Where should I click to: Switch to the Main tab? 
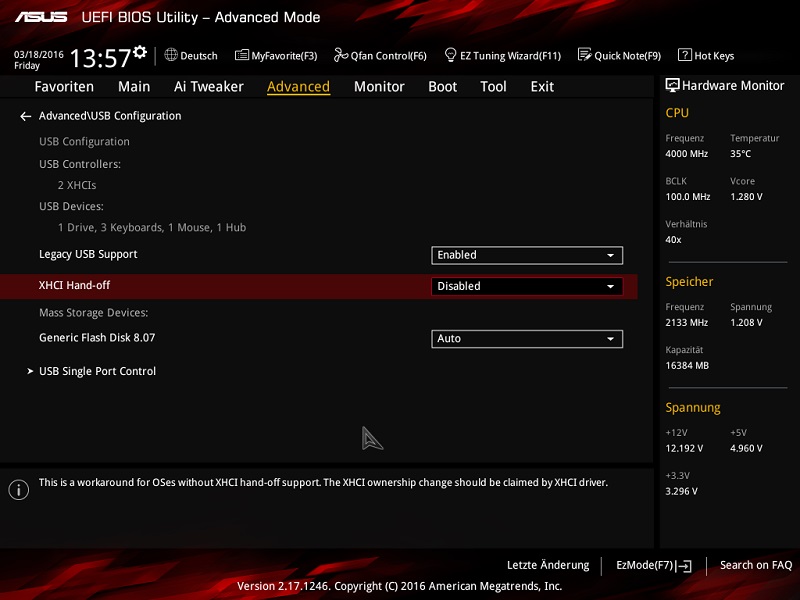(134, 87)
